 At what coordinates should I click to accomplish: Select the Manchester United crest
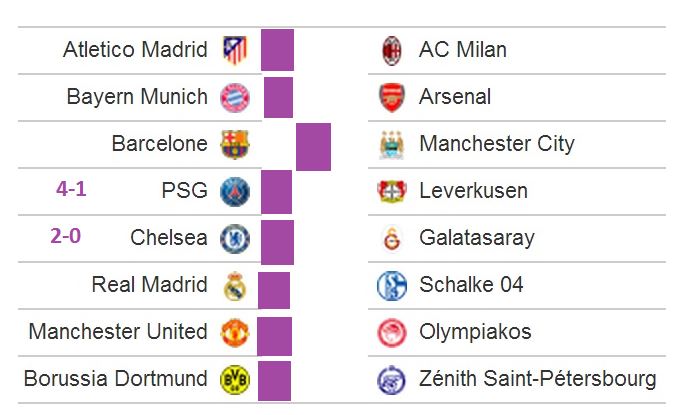click(x=235, y=333)
